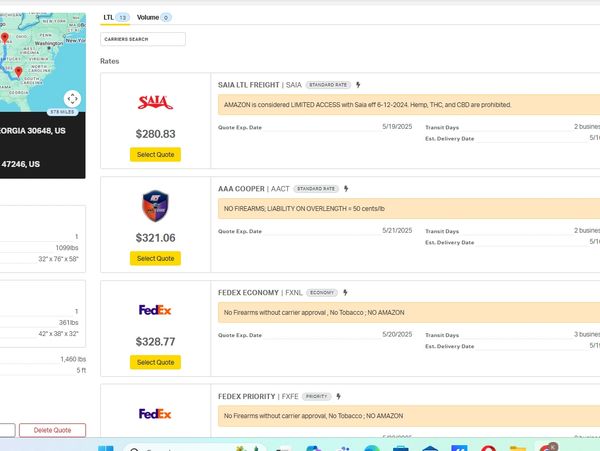
Task: Select Quote for FedEx Economy at $328.77
Action: click(x=155, y=362)
